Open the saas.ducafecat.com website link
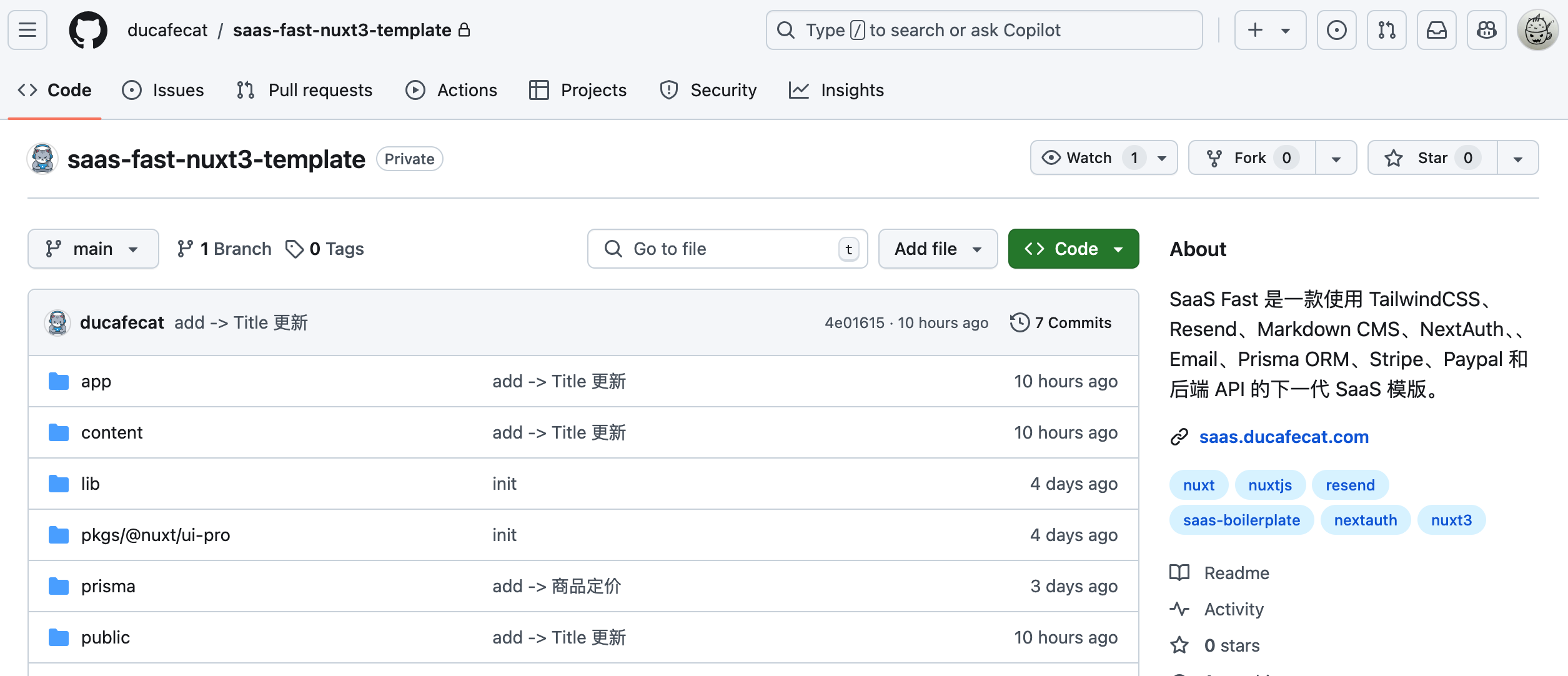 pos(1284,437)
